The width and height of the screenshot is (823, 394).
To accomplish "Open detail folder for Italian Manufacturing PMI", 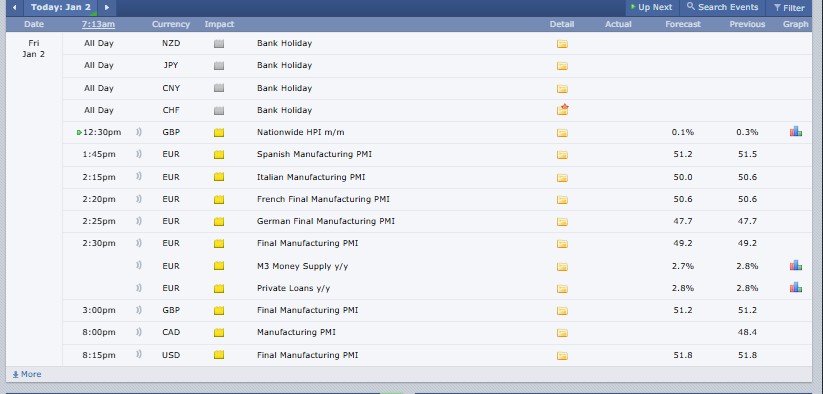I will coord(562,177).
